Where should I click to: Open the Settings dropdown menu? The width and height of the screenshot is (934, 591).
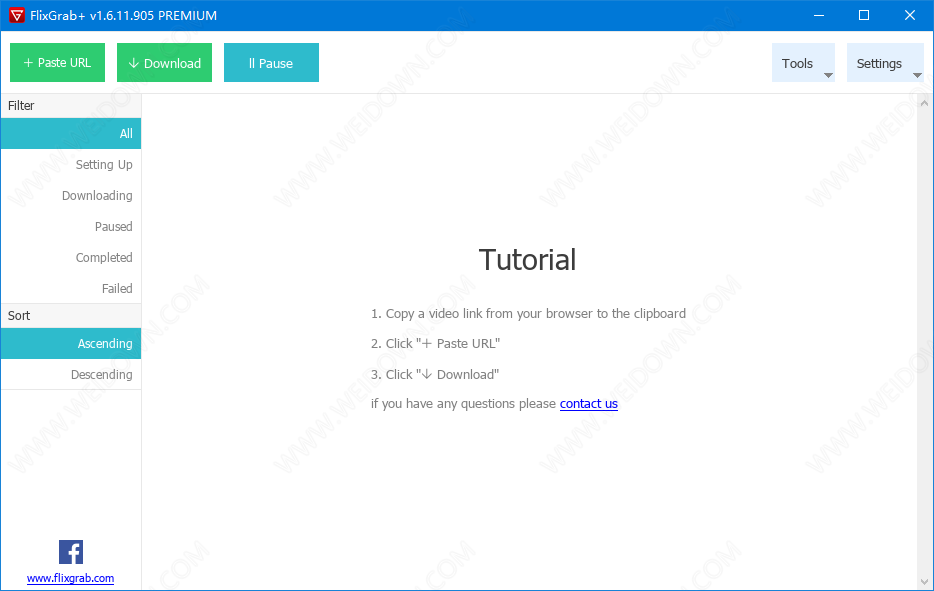pos(885,63)
